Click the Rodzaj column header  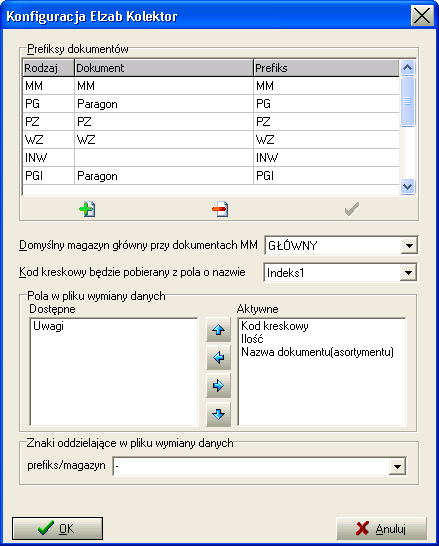click(48, 68)
